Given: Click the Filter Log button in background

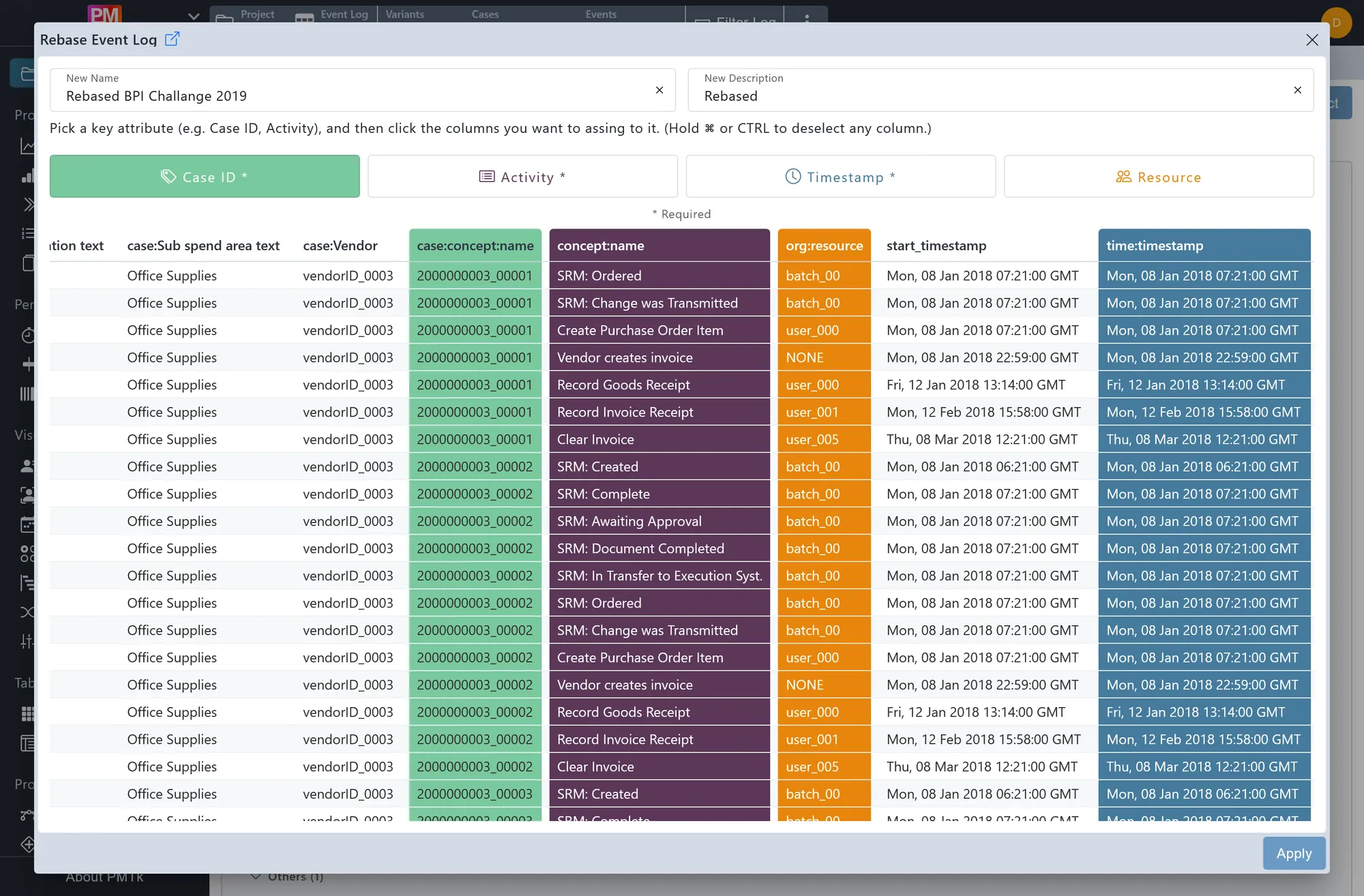Looking at the screenshot, I should [x=735, y=20].
